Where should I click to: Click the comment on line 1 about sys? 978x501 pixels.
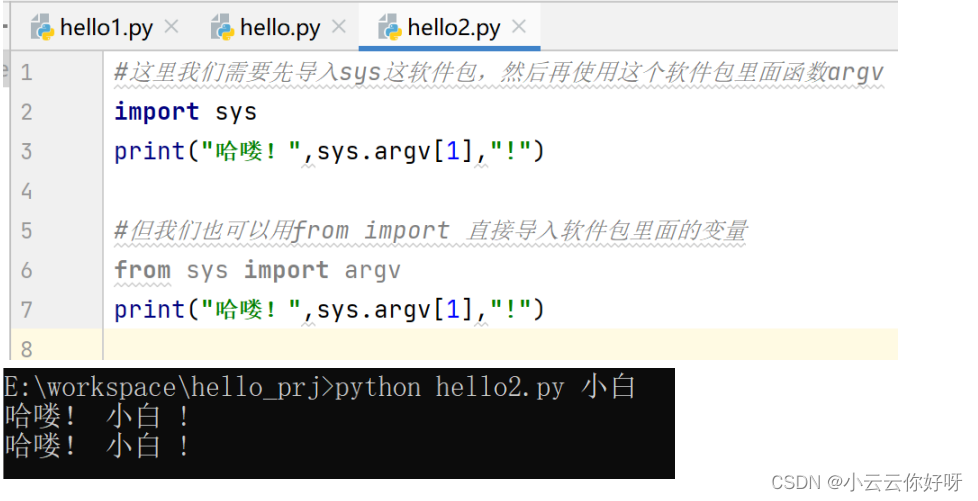coord(499,73)
